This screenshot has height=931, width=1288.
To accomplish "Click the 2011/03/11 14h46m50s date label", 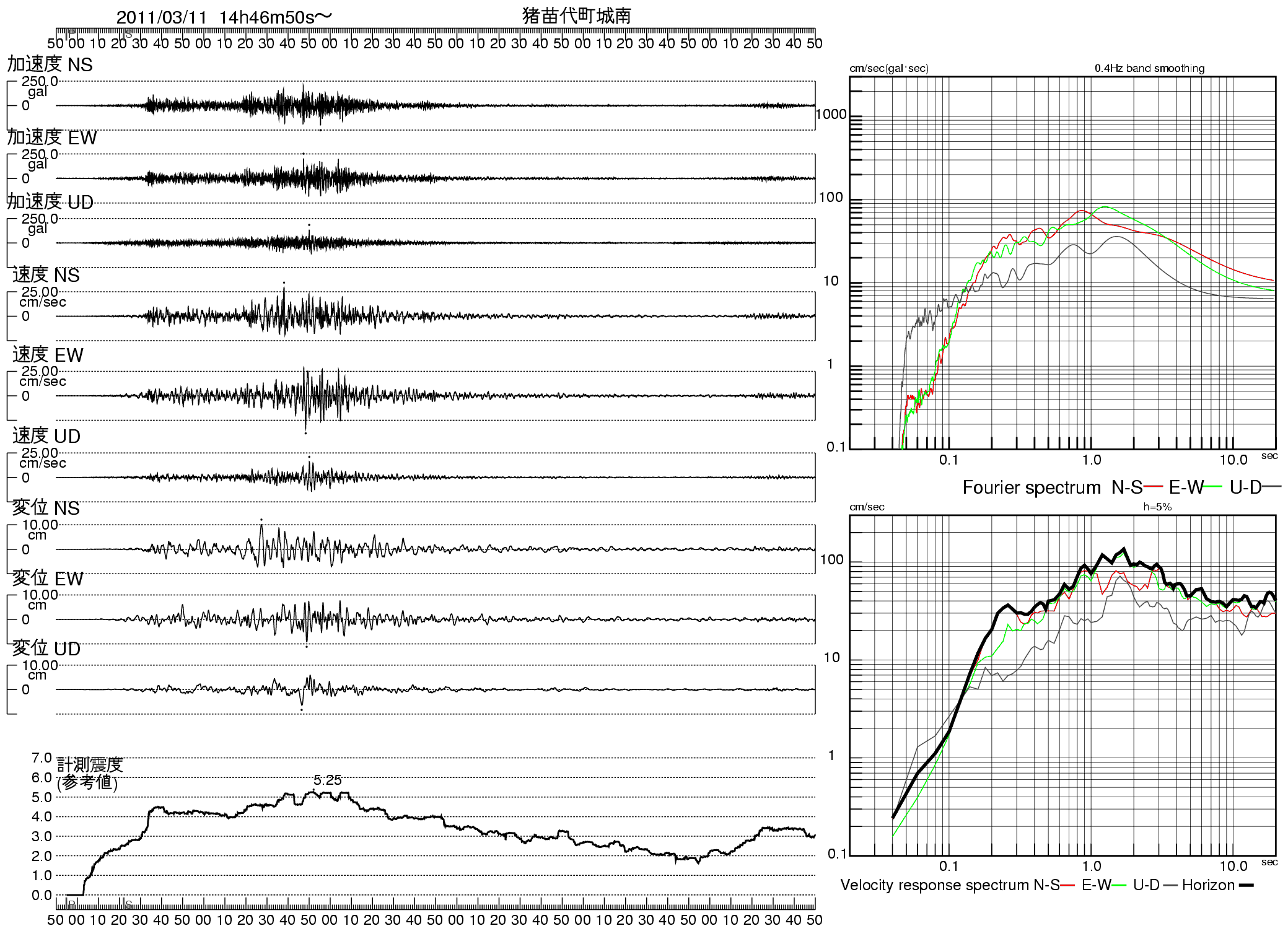I will pos(224,17).
